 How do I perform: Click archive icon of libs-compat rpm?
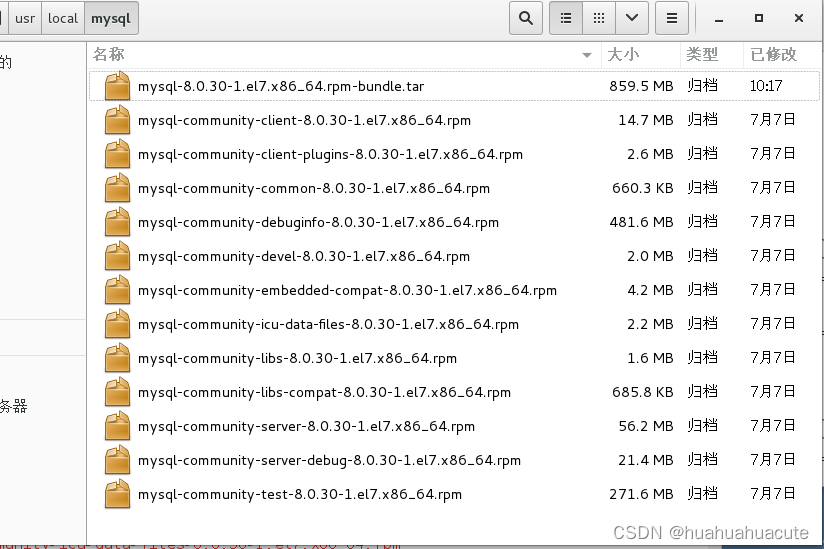tap(117, 392)
